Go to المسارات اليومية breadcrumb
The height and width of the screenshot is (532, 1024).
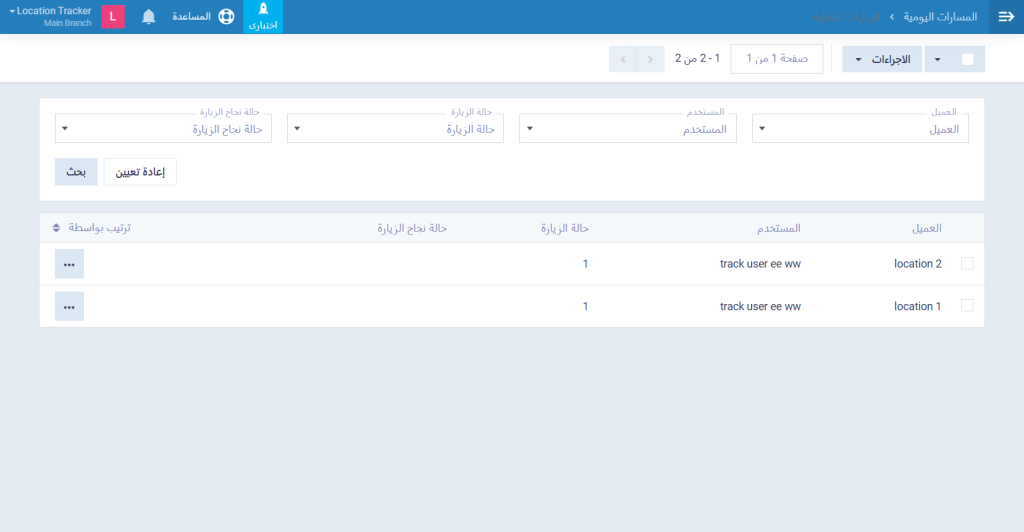941,17
